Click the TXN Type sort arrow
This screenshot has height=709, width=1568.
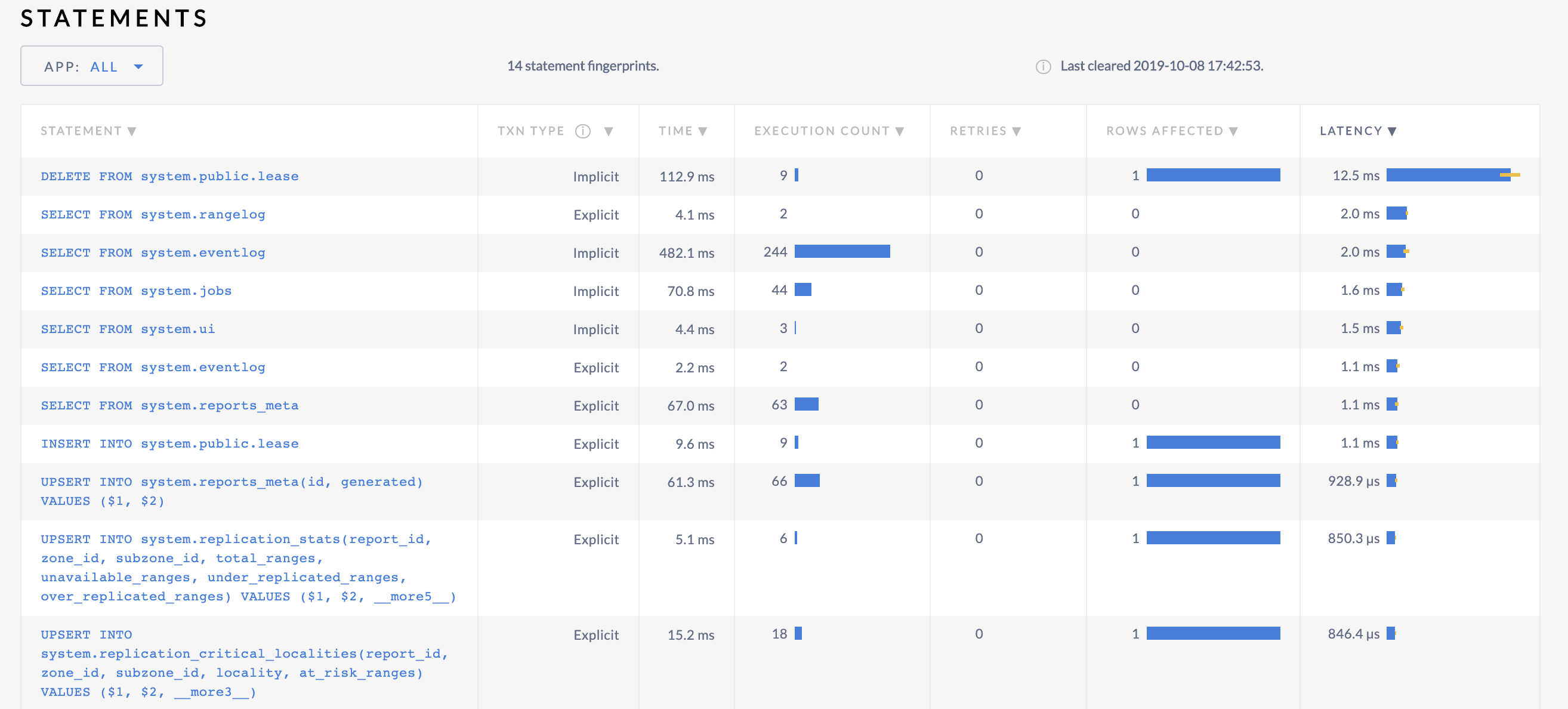click(608, 131)
